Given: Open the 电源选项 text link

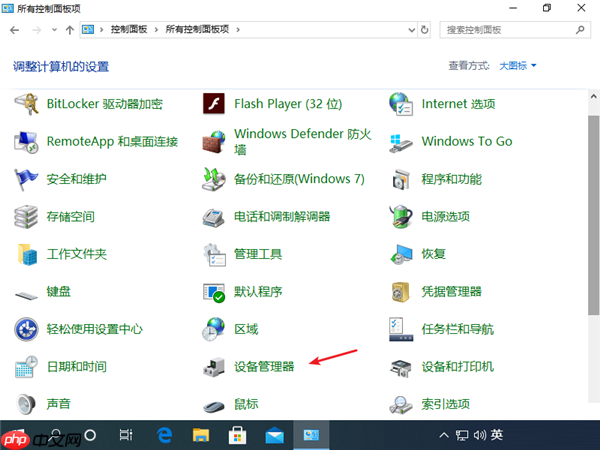Looking at the screenshot, I should pyautogui.click(x=445, y=217).
